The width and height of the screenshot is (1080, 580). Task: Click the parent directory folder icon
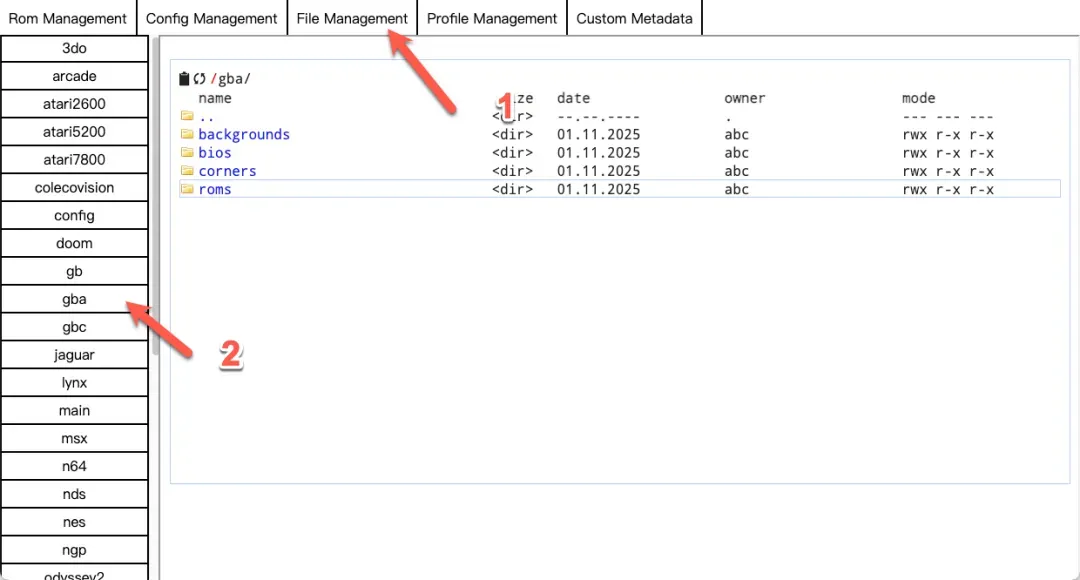(186, 116)
